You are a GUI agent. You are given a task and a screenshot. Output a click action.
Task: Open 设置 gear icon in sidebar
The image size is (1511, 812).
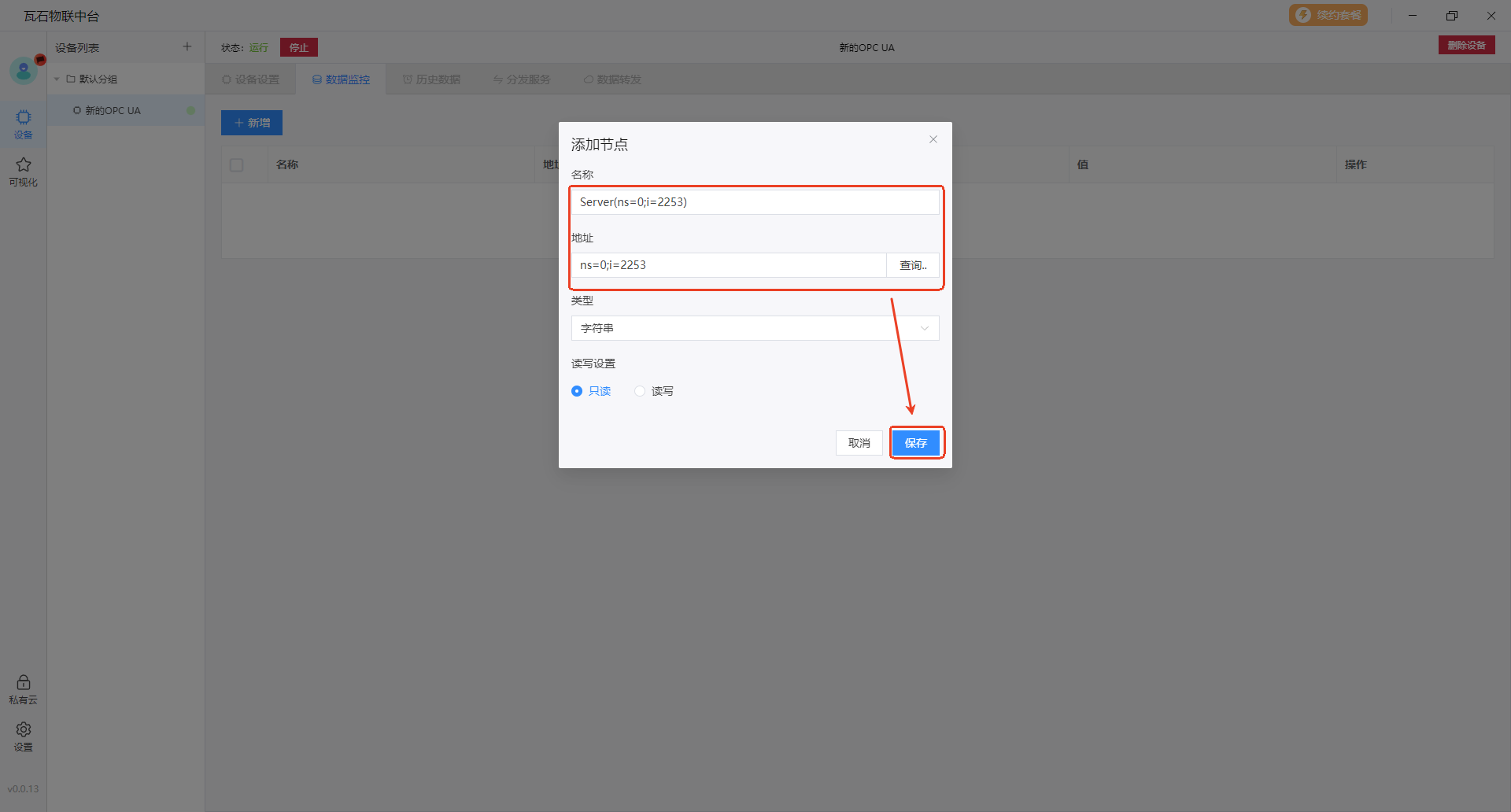click(24, 736)
